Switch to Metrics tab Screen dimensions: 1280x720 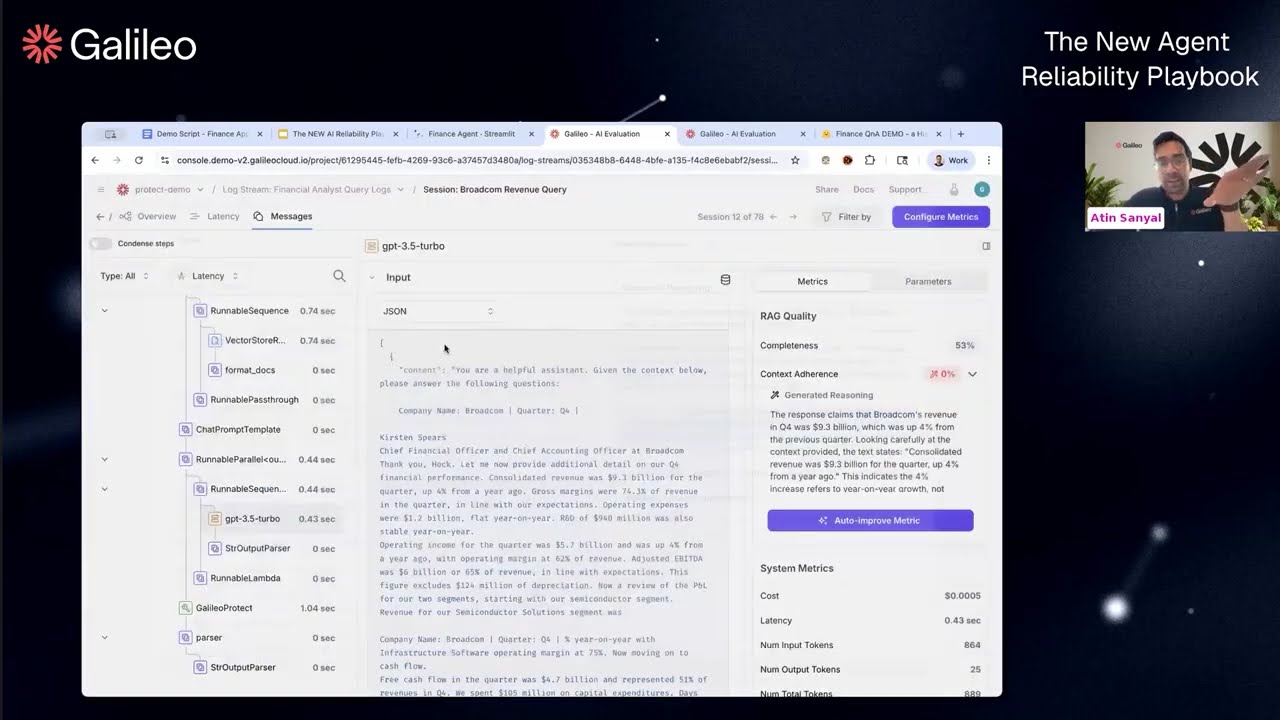[x=812, y=281]
